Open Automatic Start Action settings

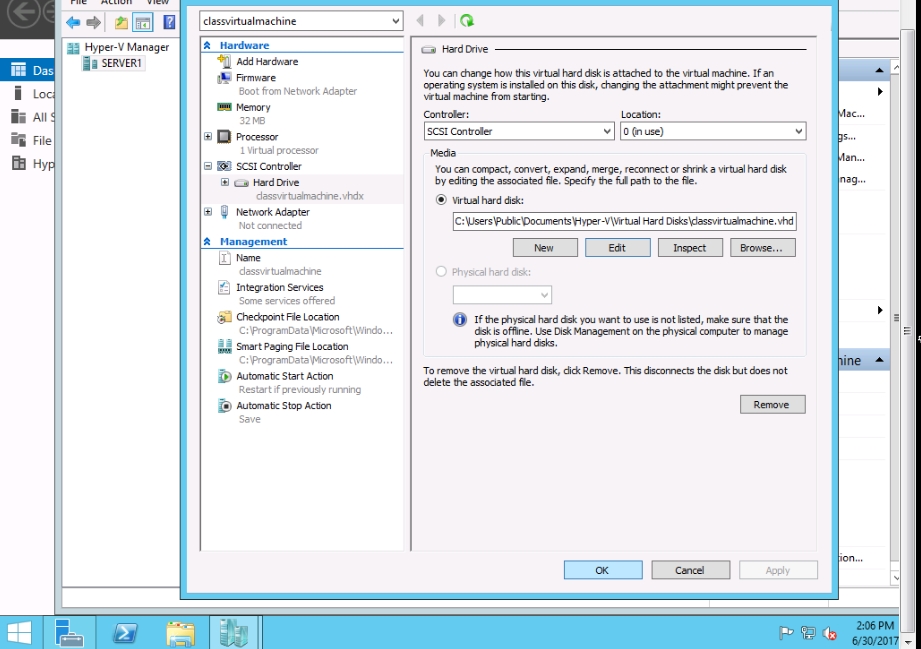coord(284,376)
